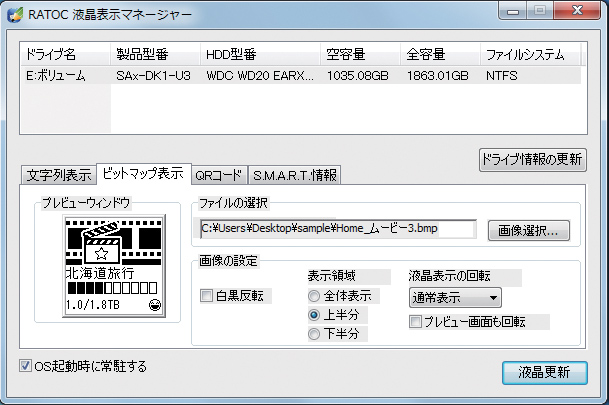Open the QRコード tab
The height and width of the screenshot is (405, 609).
click(x=219, y=175)
